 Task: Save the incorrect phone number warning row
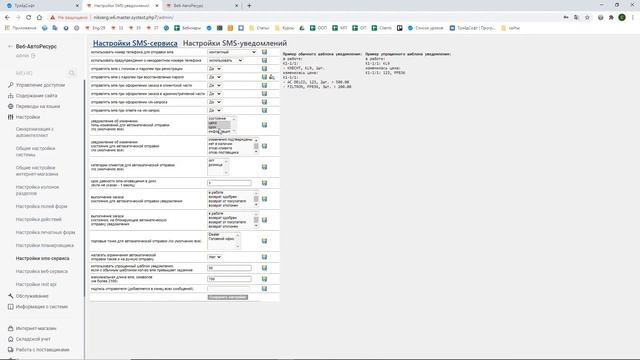[x=264, y=60]
